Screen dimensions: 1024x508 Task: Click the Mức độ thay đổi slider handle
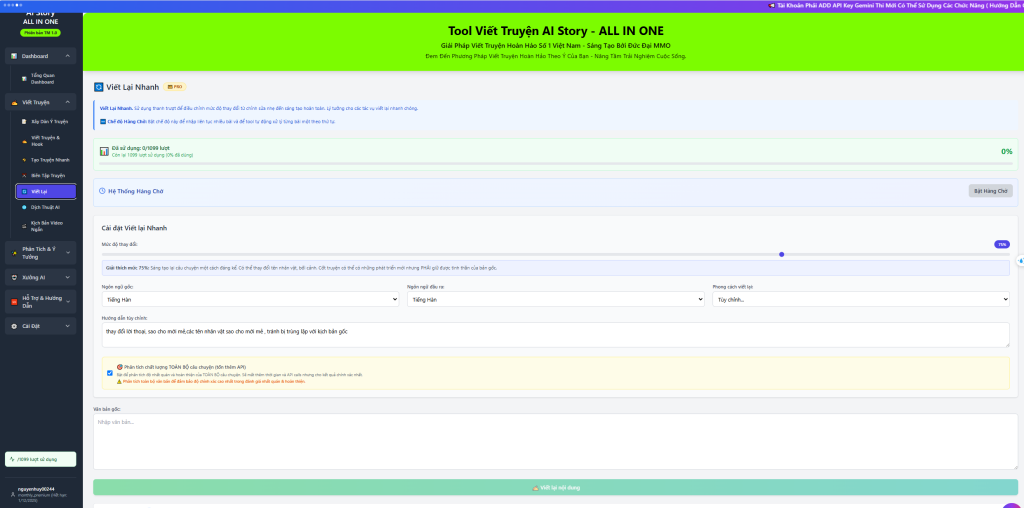click(781, 254)
